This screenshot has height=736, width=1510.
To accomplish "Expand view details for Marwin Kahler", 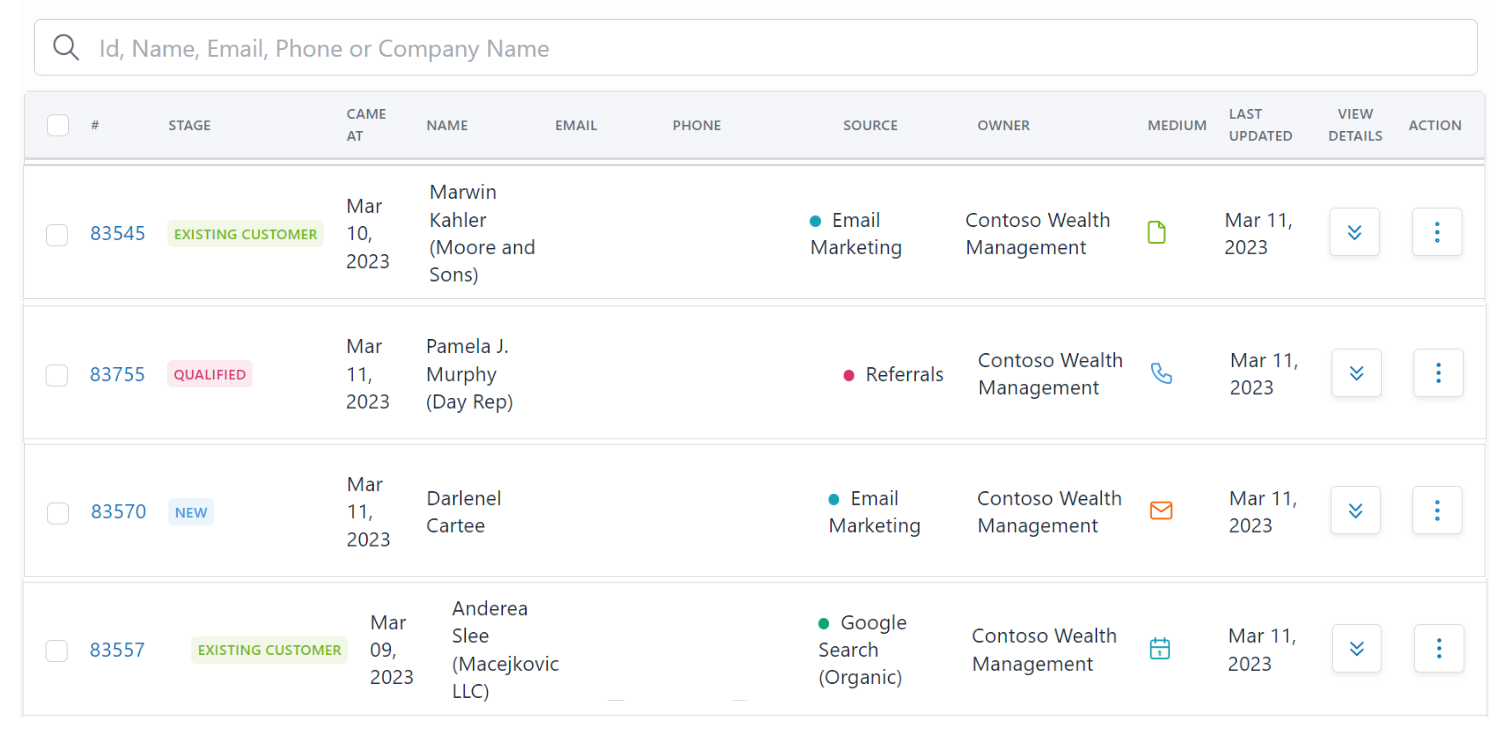I will coord(1354,232).
